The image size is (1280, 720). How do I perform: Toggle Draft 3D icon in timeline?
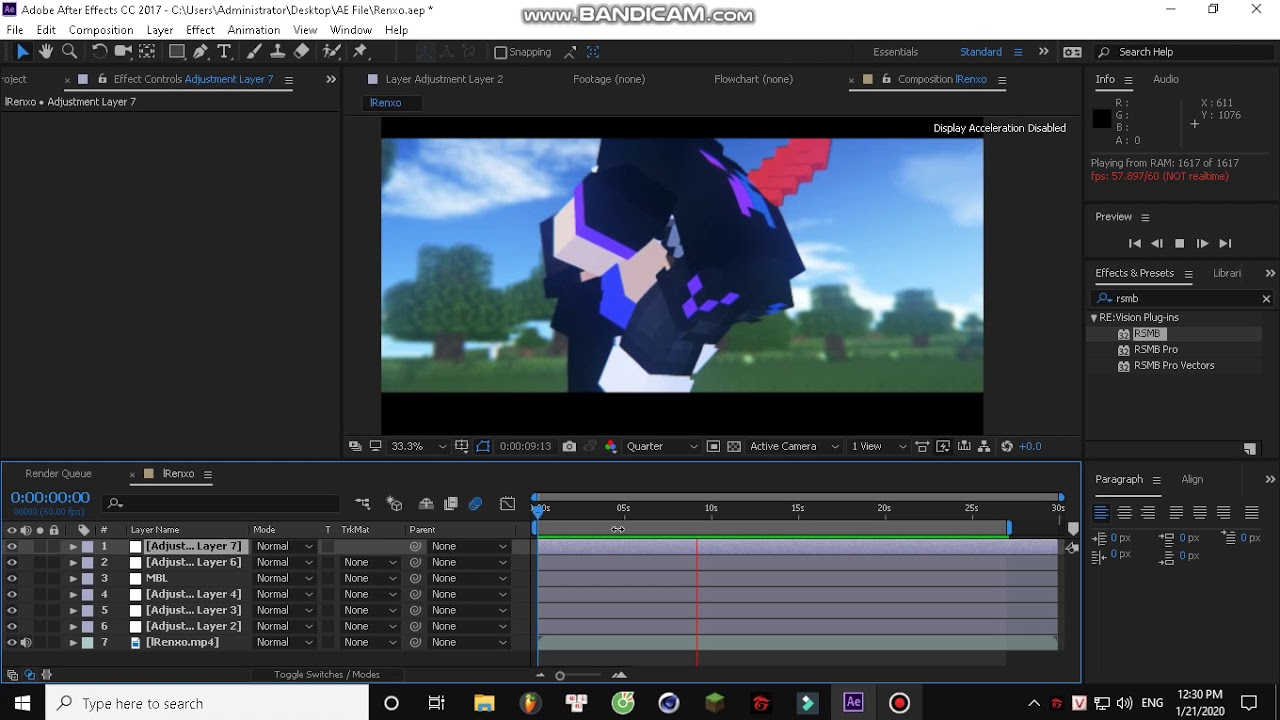pos(394,504)
